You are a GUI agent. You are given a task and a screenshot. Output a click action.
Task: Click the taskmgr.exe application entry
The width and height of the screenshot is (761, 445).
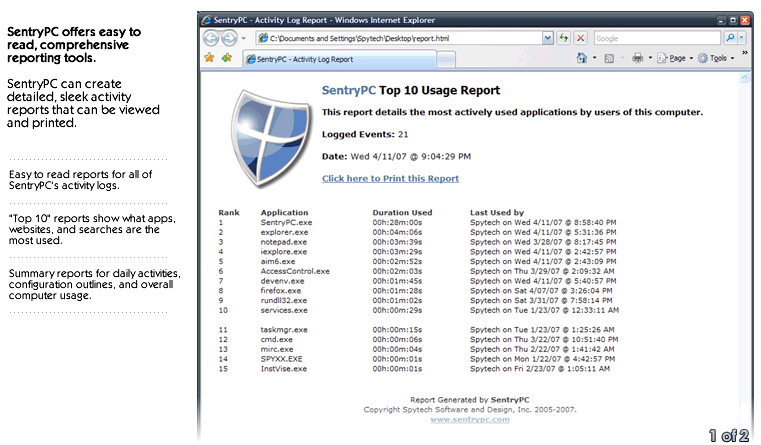pos(284,330)
